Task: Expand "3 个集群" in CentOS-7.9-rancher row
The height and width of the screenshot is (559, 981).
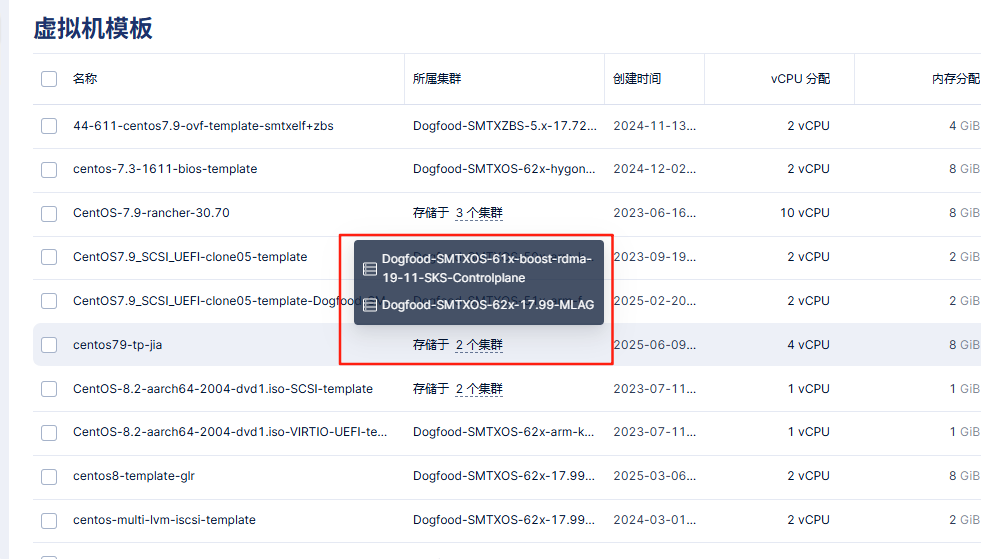Action: pos(479,213)
